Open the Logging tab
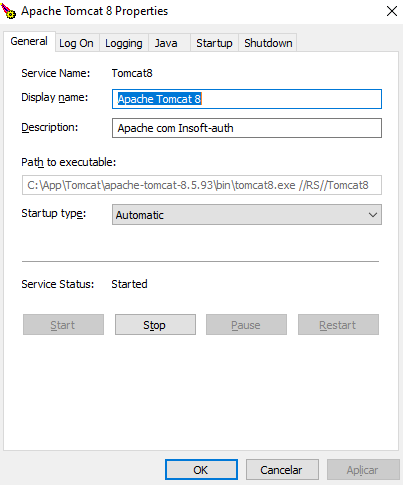Viewport: 403px width, 485px height. click(x=124, y=43)
